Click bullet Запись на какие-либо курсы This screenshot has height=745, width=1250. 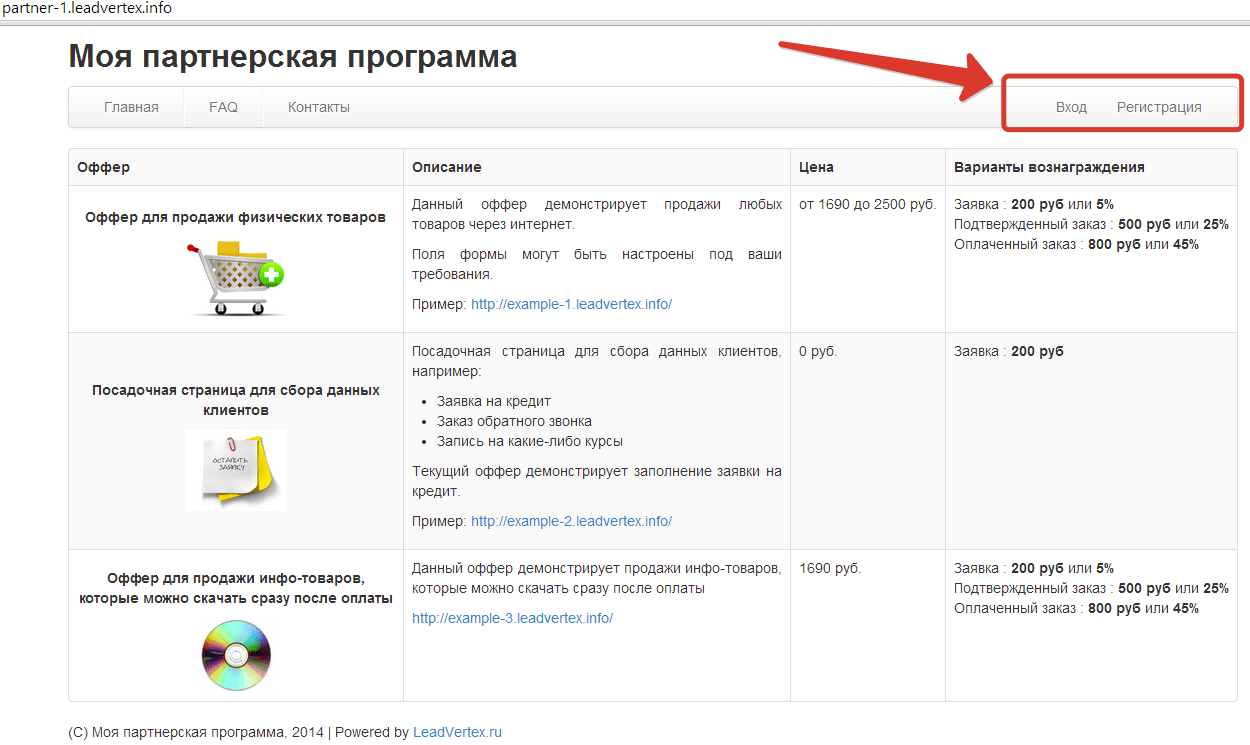(530, 441)
